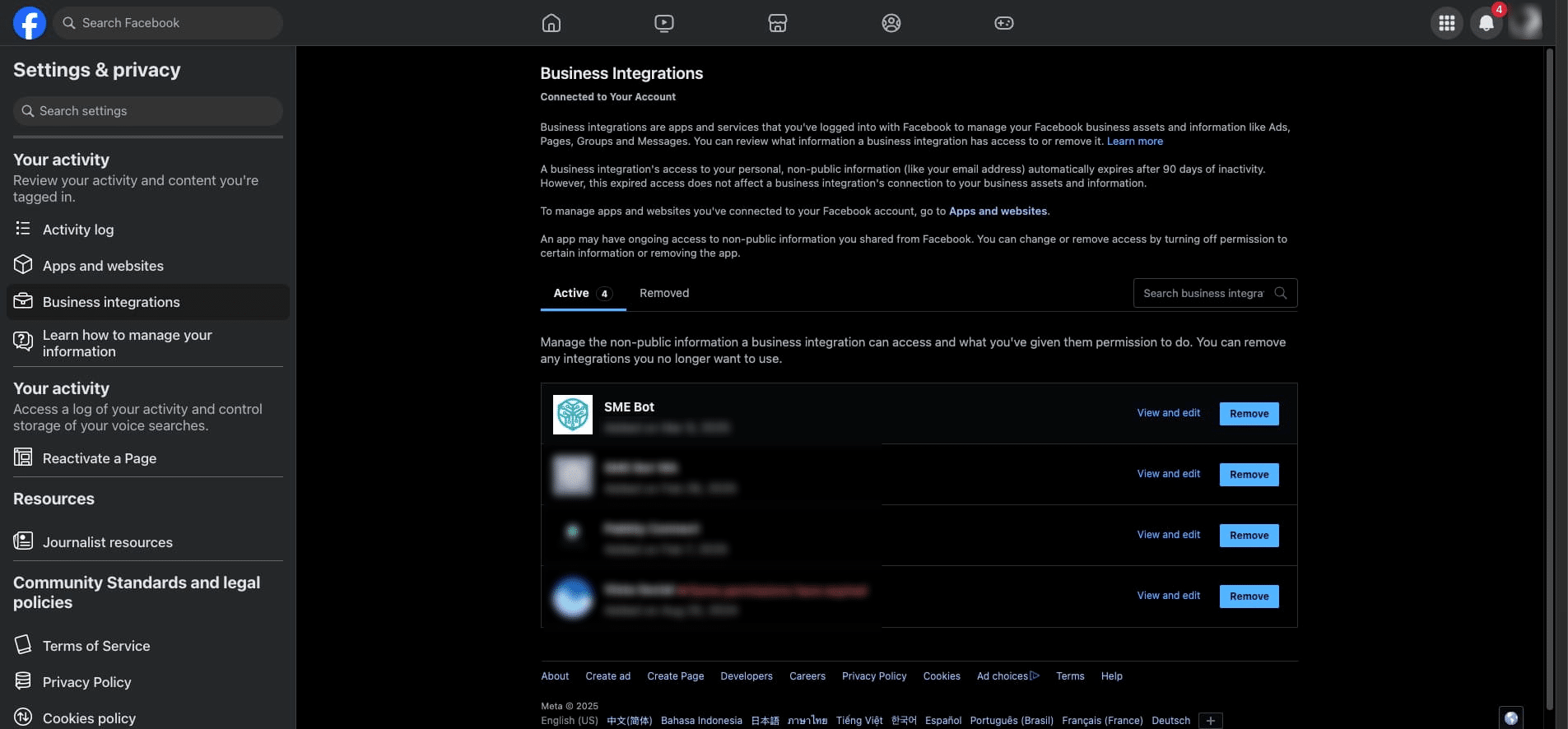Remove the SME Bot integration
This screenshot has height=729, width=1568.
[x=1249, y=414]
